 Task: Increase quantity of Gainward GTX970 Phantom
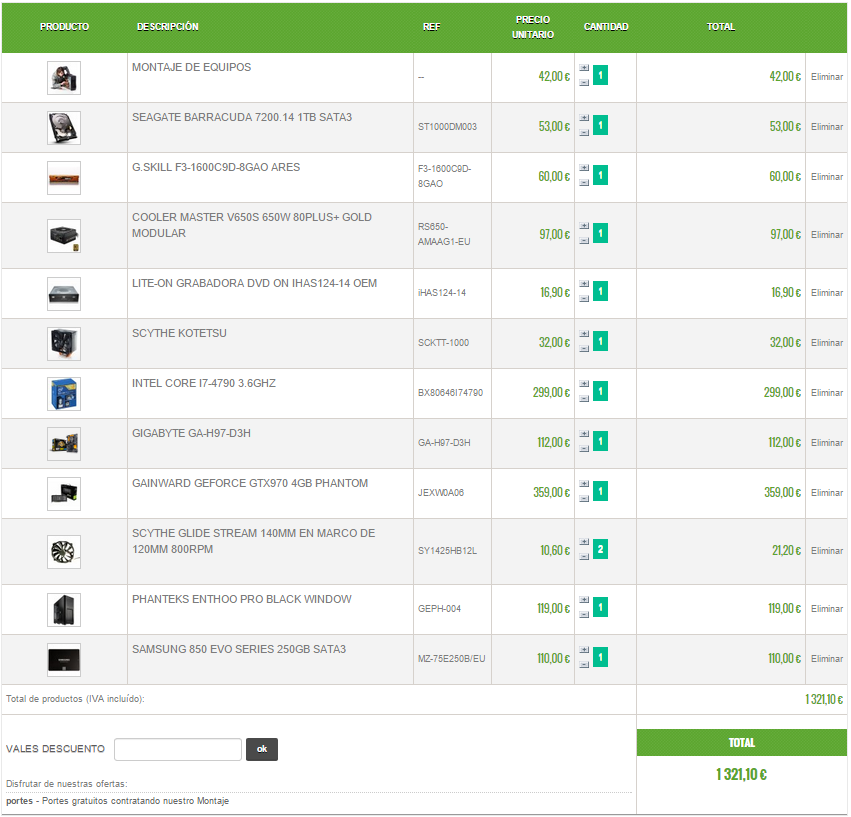584,484
